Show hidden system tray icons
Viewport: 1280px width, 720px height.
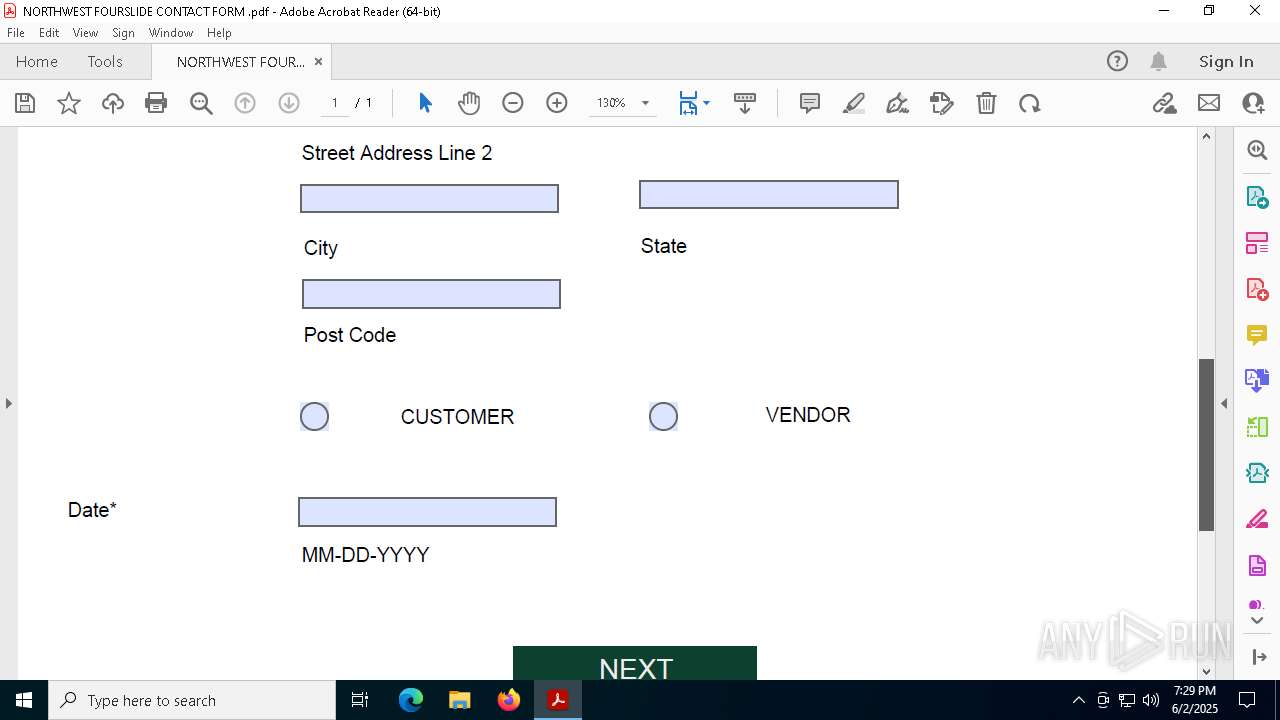(x=1078, y=700)
